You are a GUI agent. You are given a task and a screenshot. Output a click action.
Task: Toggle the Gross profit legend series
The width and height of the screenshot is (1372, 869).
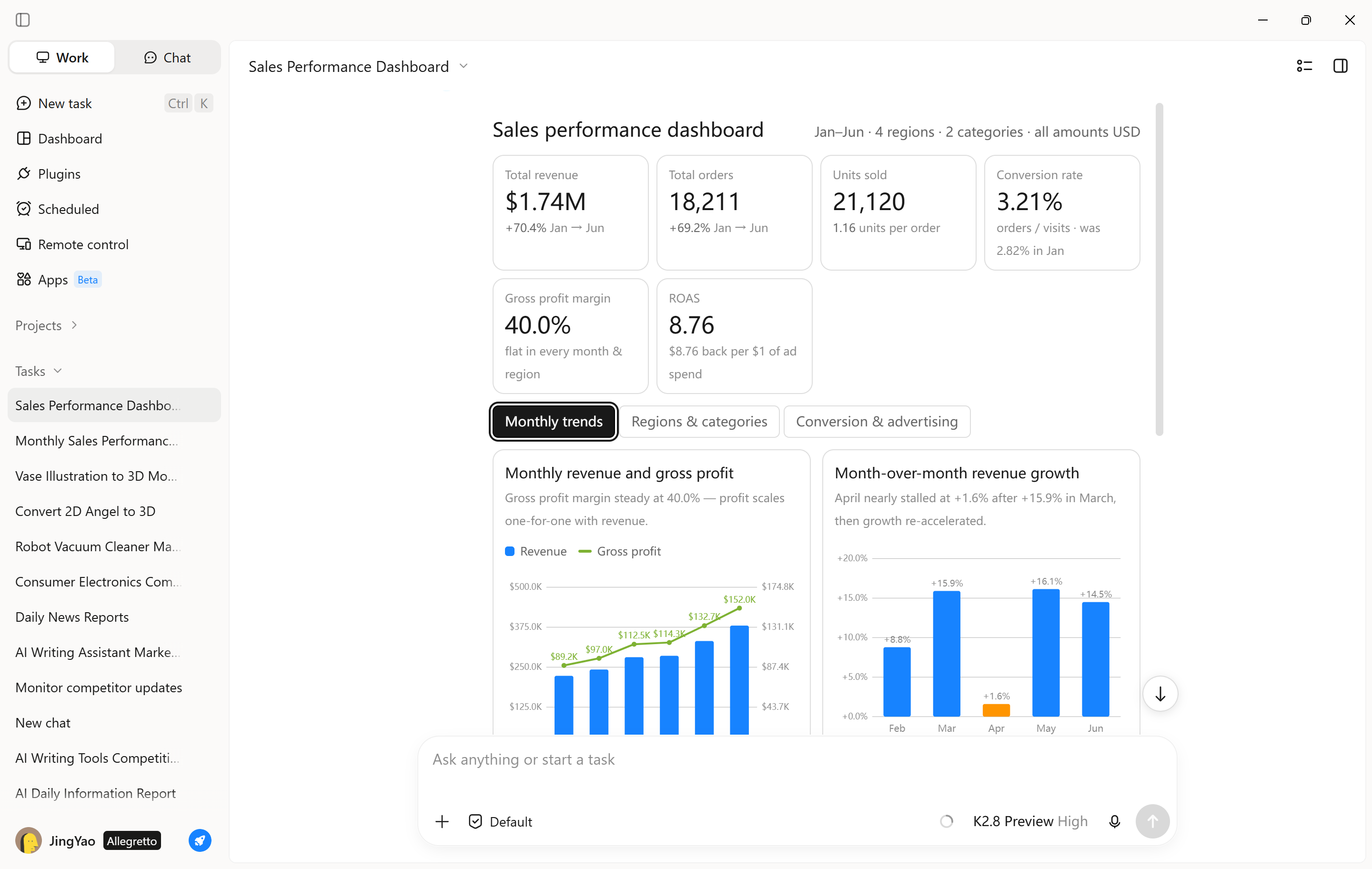click(x=619, y=551)
